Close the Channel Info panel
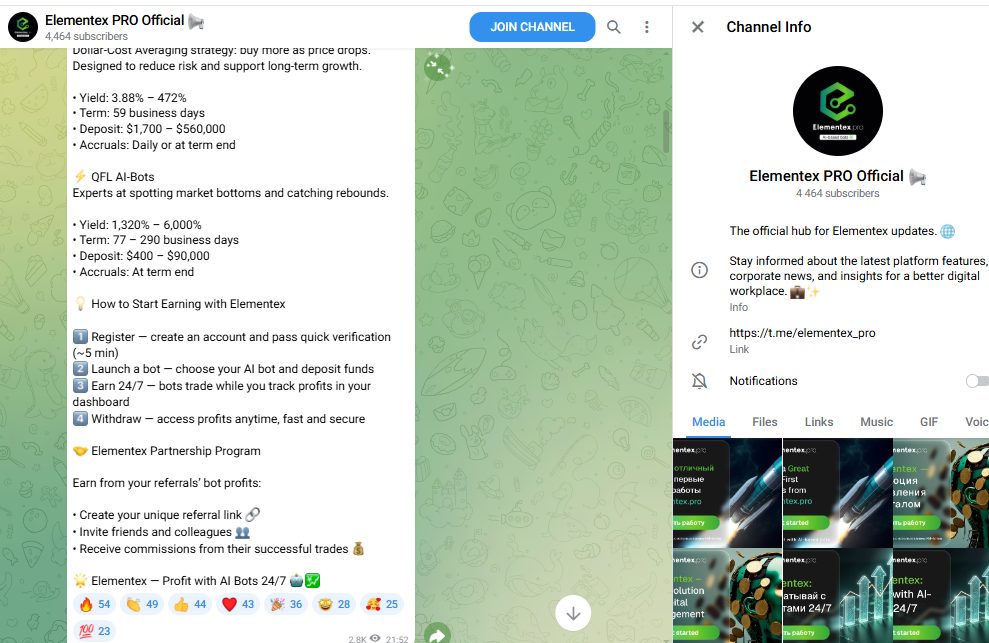Viewport: 989px width, 643px height. pyautogui.click(x=698, y=27)
